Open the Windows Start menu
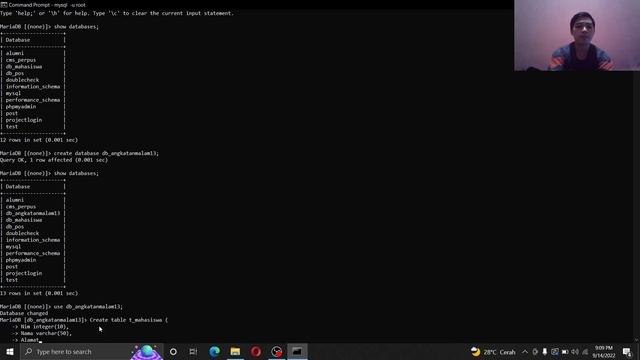640x360 pixels. (x=10, y=351)
